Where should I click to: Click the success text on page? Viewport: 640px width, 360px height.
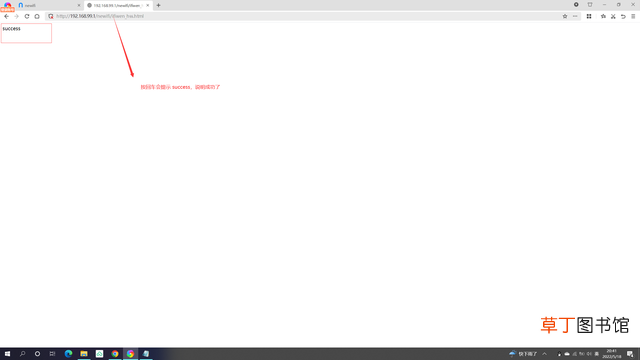[x=11, y=29]
